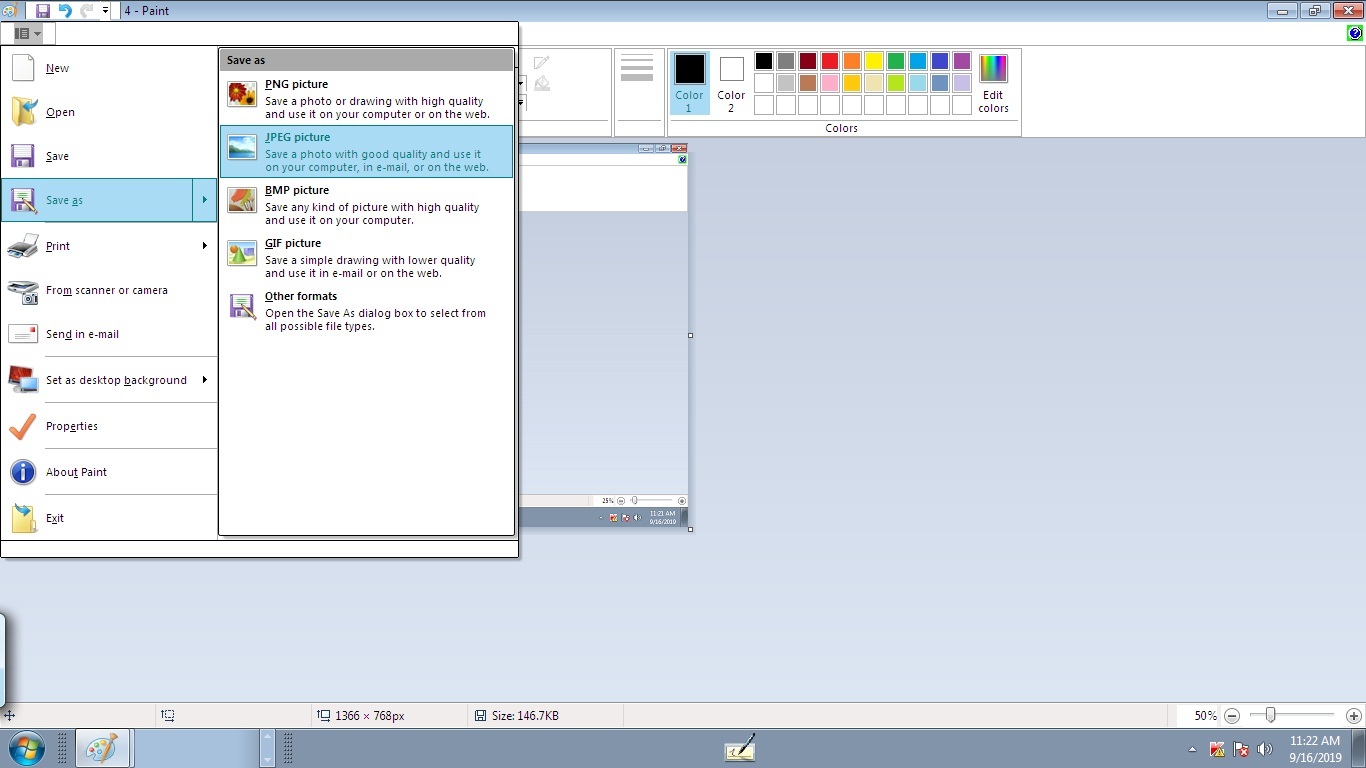1366x768 pixels.
Task: Open Paint Help via the blue question icon
Action: [x=1355, y=33]
